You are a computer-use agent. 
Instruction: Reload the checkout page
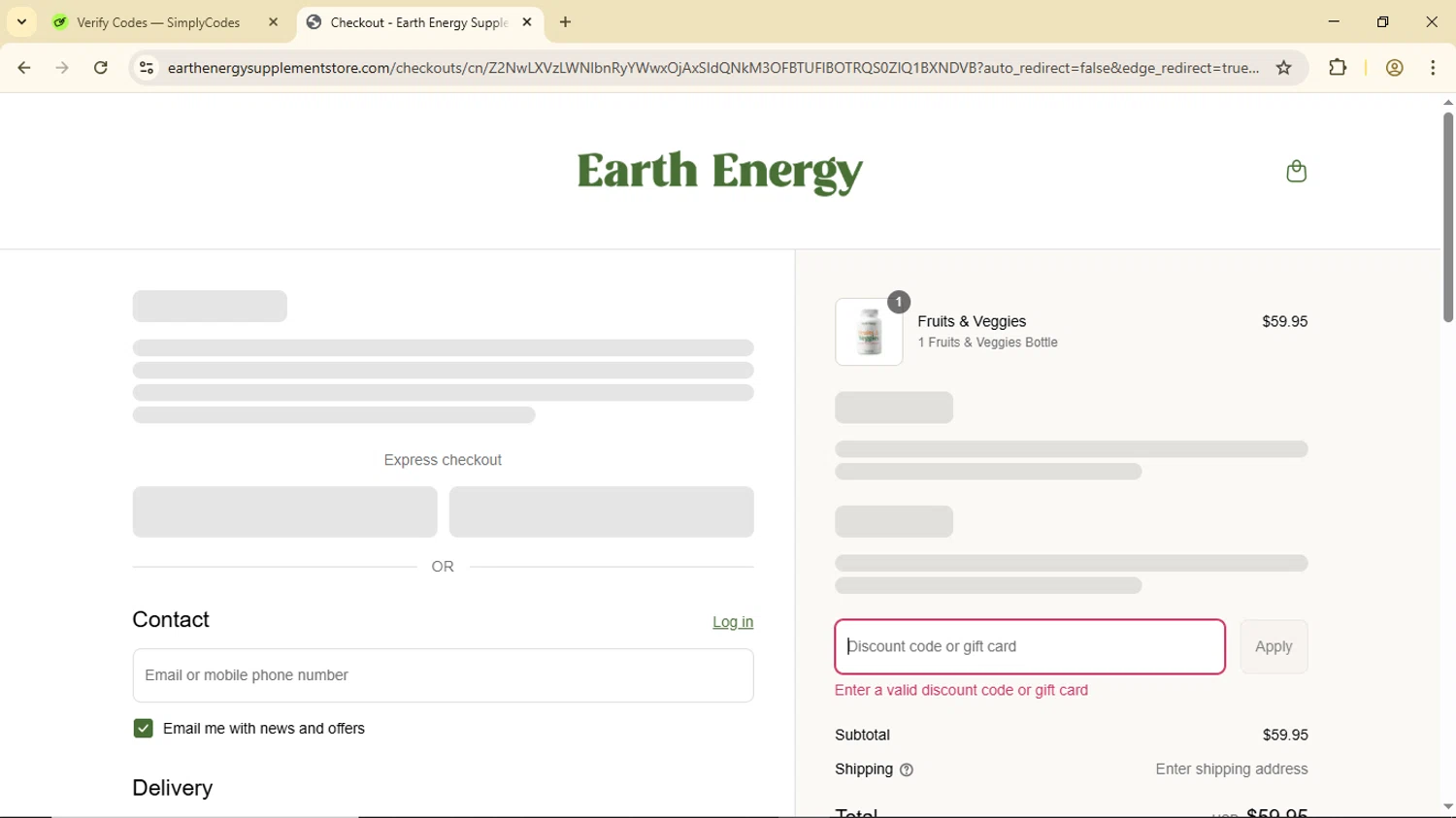click(x=101, y=68)
